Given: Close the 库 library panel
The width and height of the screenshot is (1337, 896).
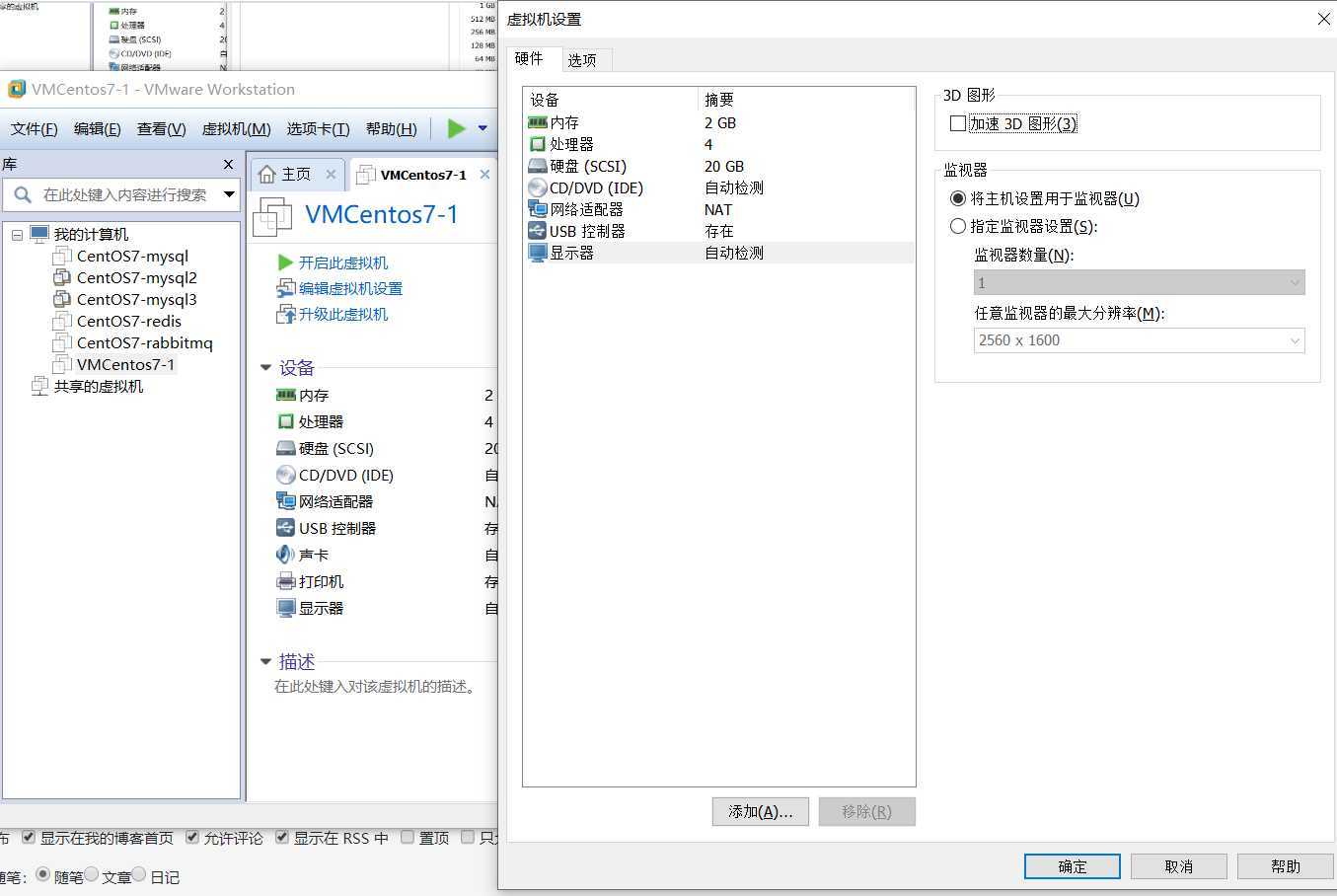Looking at the screenshot, I should 228,165.
